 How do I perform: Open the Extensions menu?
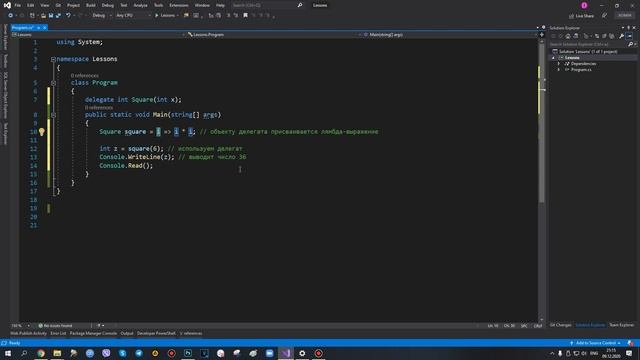coord(179,5)
